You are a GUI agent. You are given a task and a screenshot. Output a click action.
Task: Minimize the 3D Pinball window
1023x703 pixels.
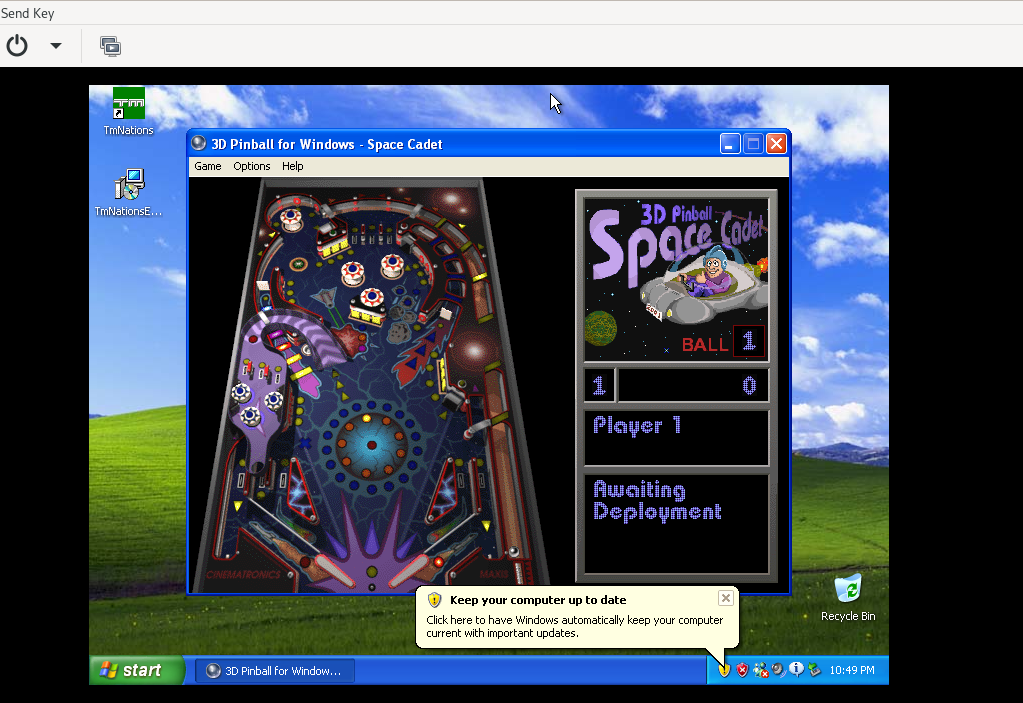point(730,143)
